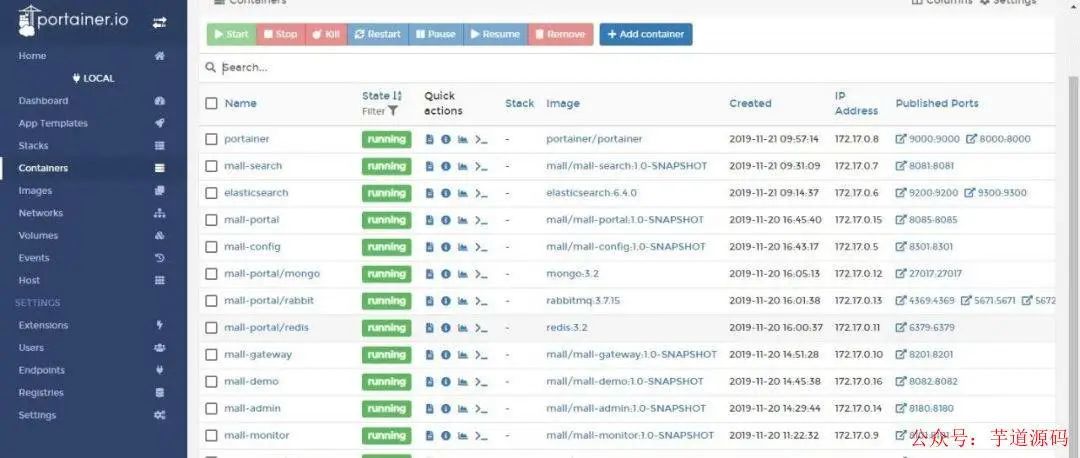Check the mall-config container checkbox
Image resolution: width=1080 pixels, height=458 pixels.
(x=211, y=247)
